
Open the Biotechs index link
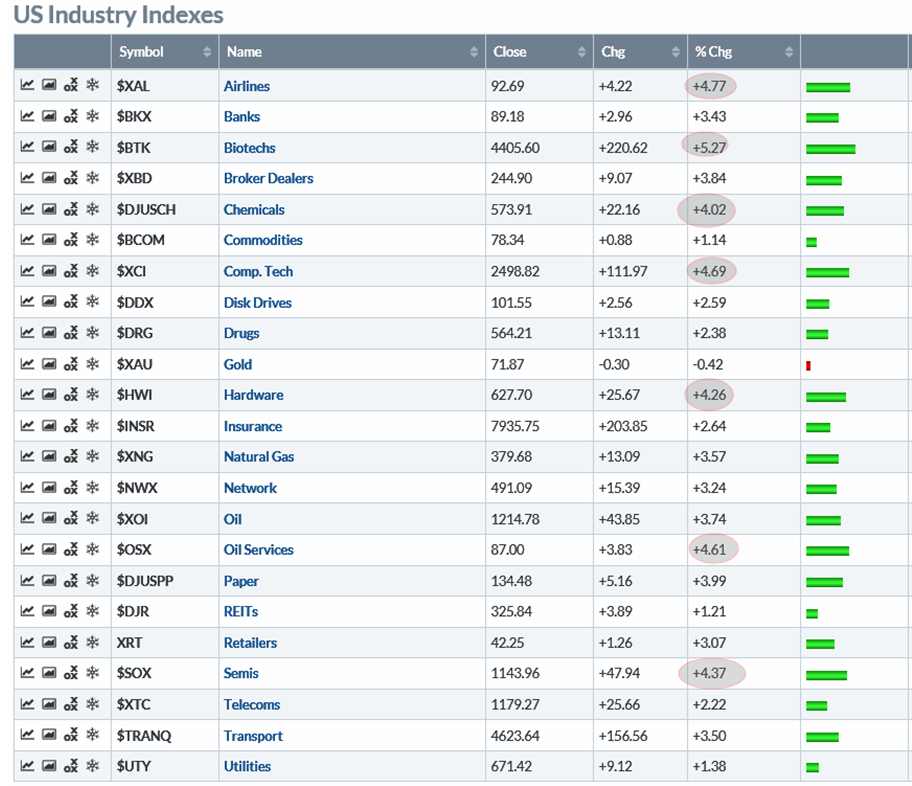(x=250, y=147)
